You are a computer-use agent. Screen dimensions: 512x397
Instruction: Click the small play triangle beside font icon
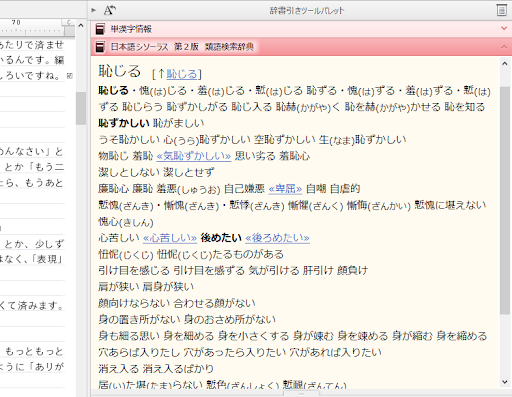[x=94, y=10]
